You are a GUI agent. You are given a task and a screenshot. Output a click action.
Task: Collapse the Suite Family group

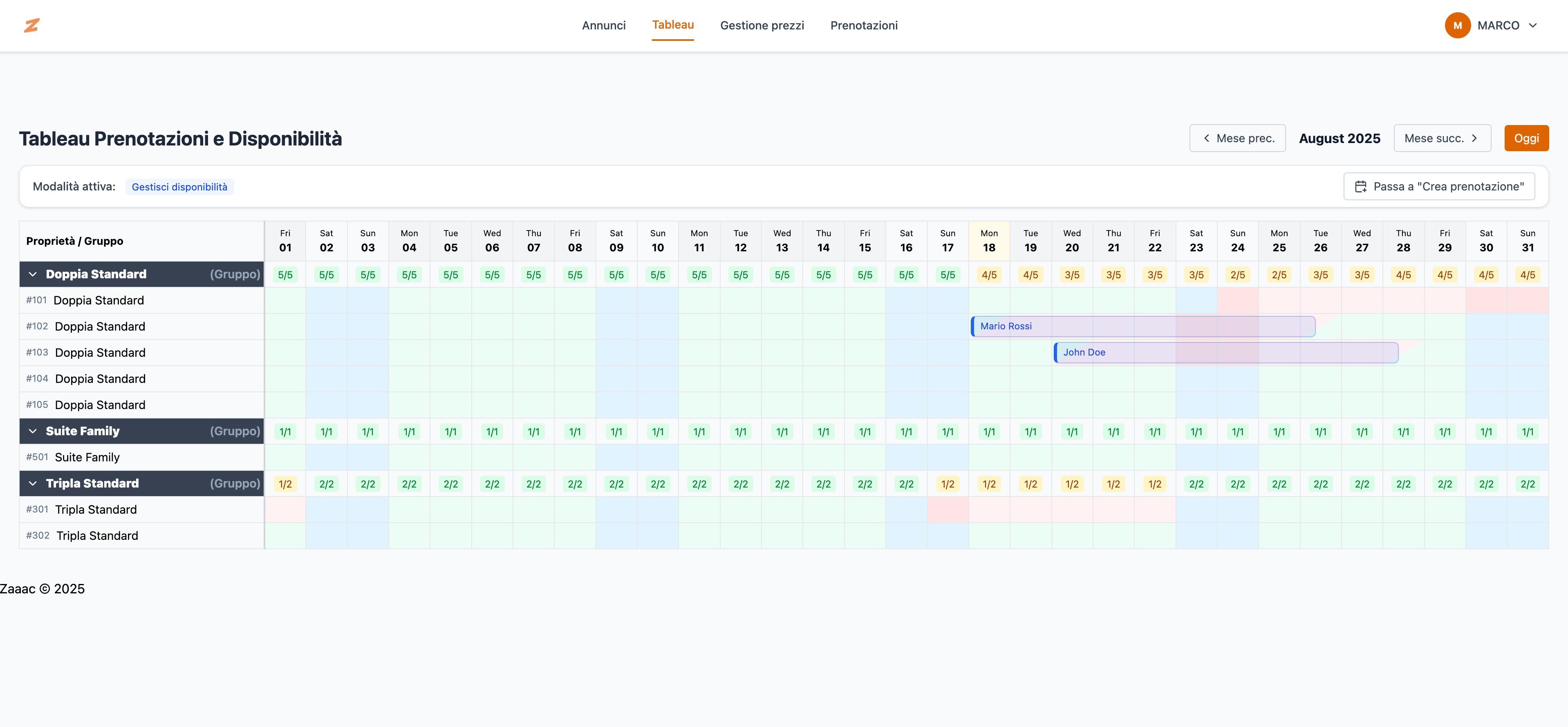pos(33,431)
